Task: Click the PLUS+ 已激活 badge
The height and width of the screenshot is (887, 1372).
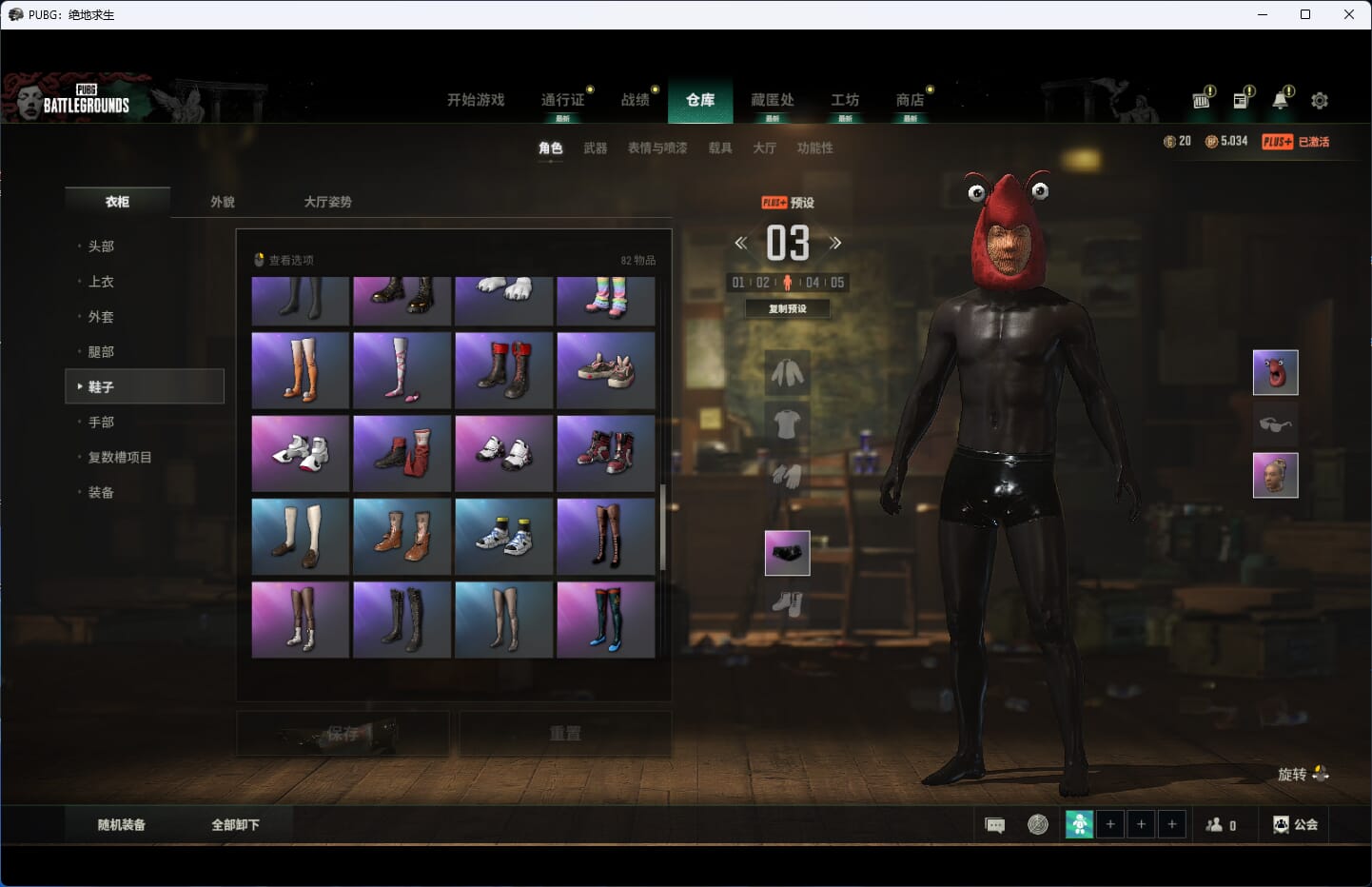Action: click(x=1296, y=142)
